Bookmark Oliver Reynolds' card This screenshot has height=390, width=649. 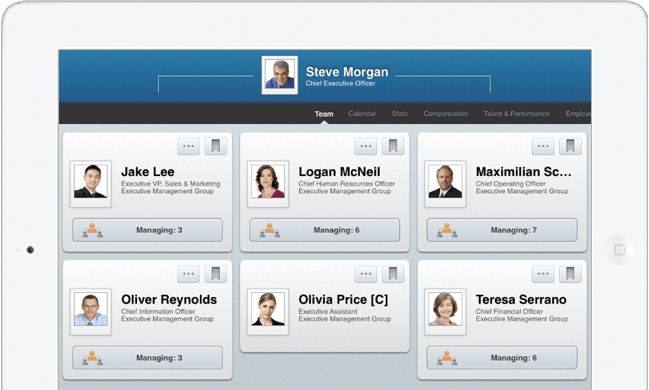click(216, 274)
